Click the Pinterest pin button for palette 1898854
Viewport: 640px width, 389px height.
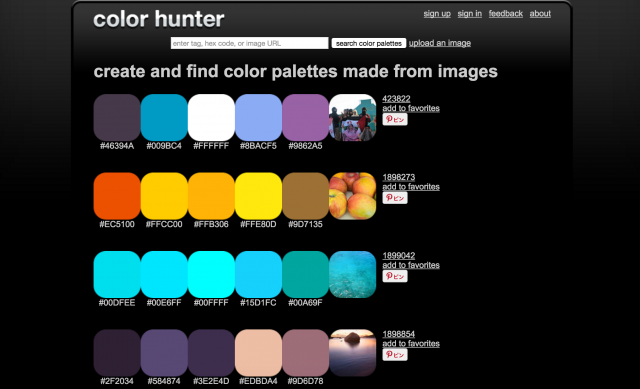point(395,354)
